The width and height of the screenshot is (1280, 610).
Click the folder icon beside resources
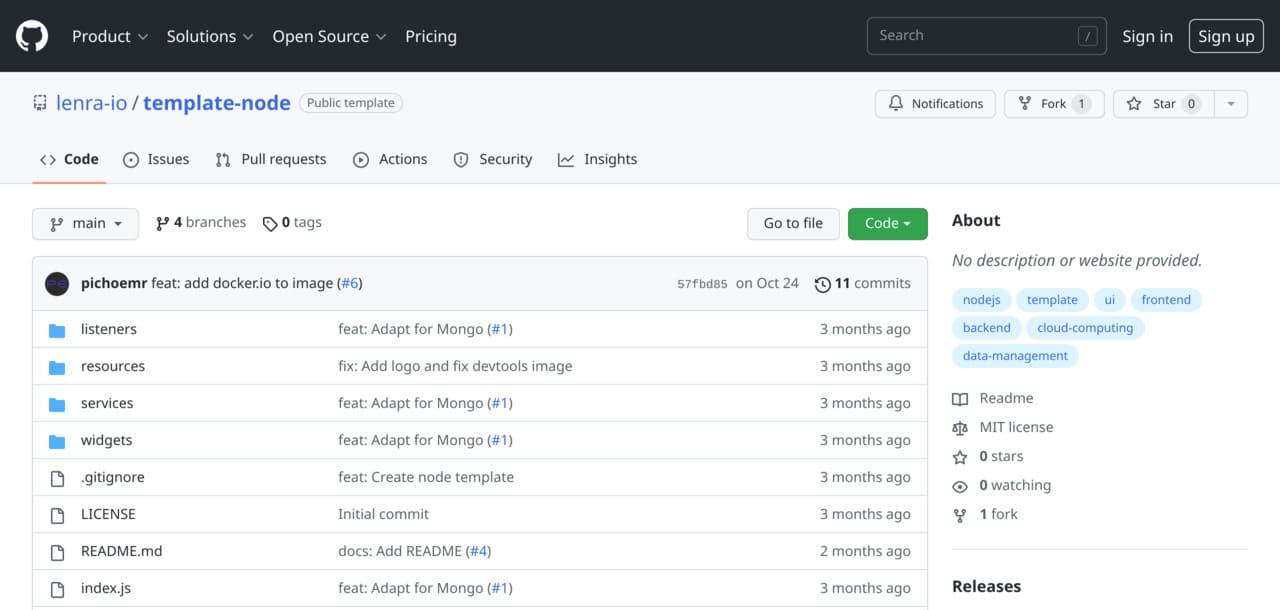[57, 367]
